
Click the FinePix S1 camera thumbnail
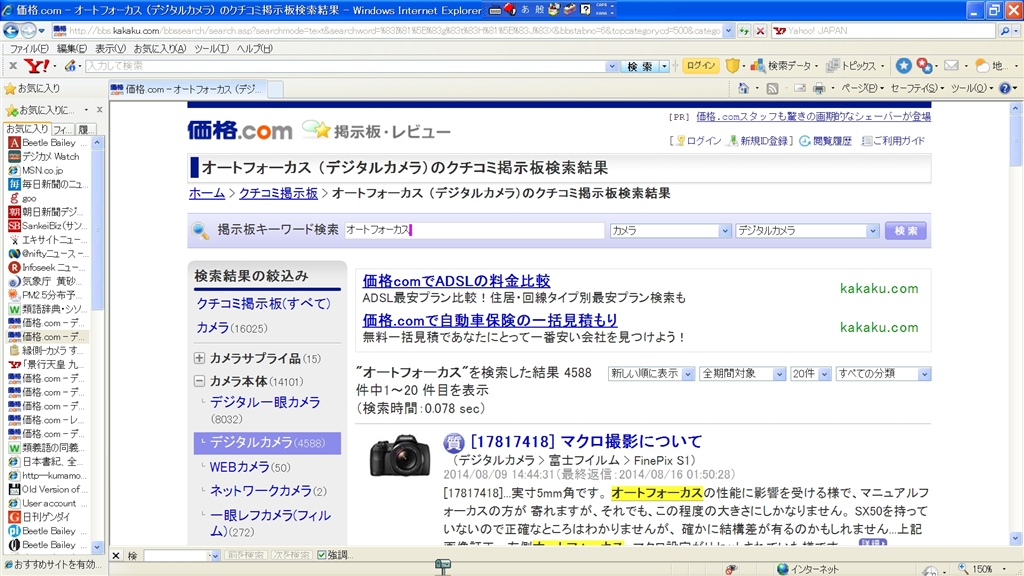click(400, 455)
